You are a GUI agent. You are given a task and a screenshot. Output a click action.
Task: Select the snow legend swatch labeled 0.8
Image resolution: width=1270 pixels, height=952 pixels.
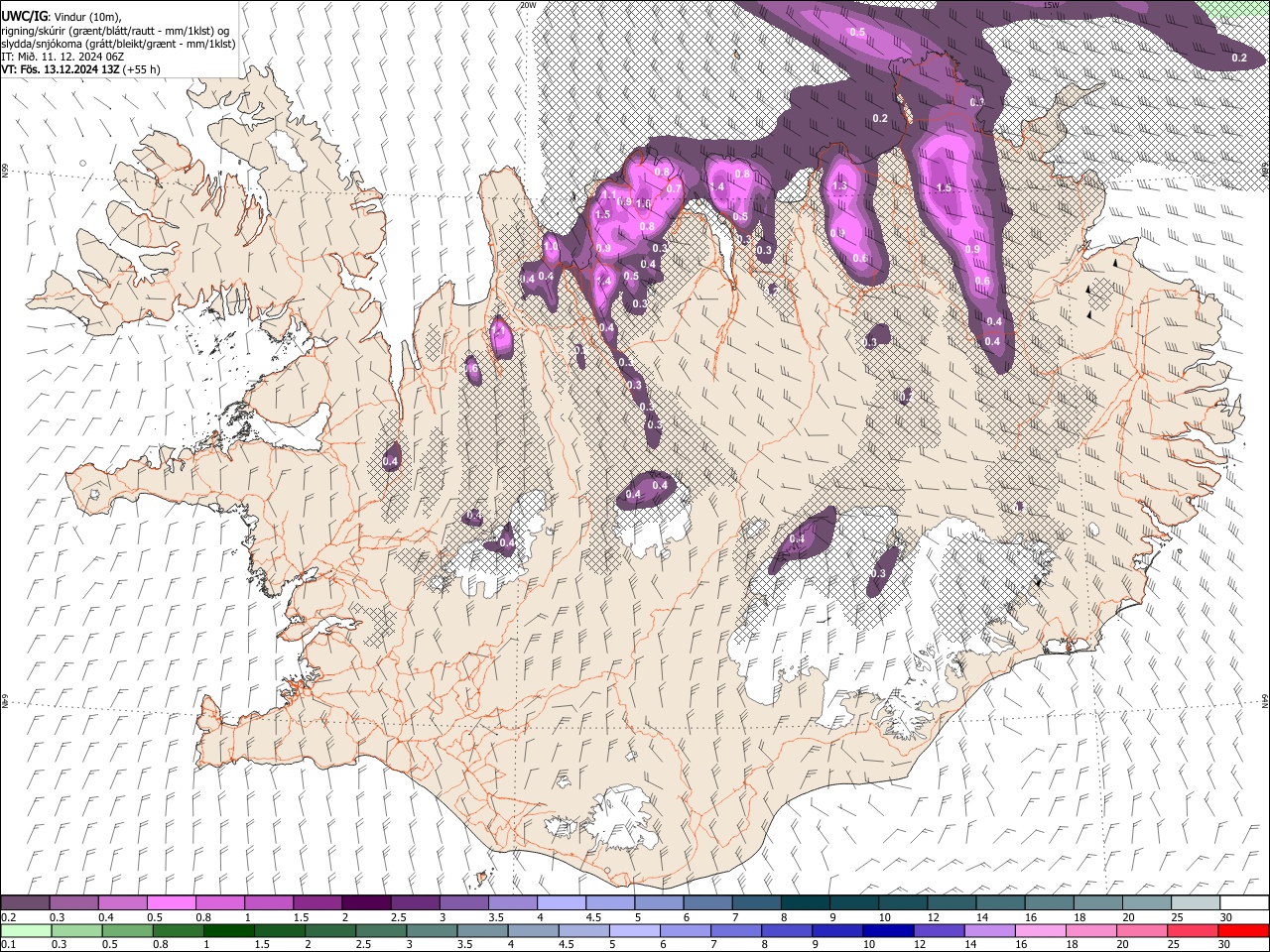[x=219, y=903]
